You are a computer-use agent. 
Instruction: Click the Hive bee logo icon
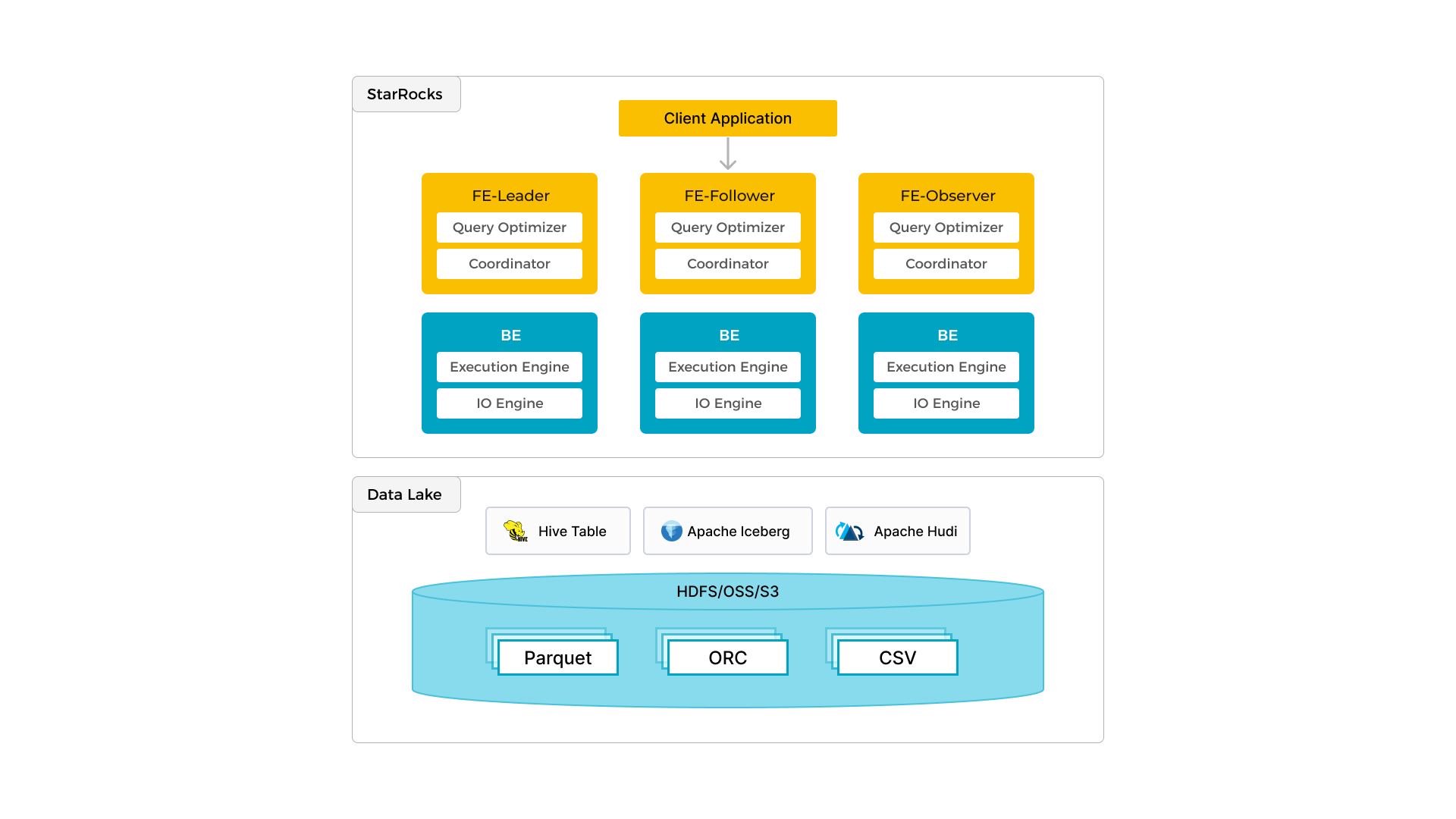pos(516,531)
